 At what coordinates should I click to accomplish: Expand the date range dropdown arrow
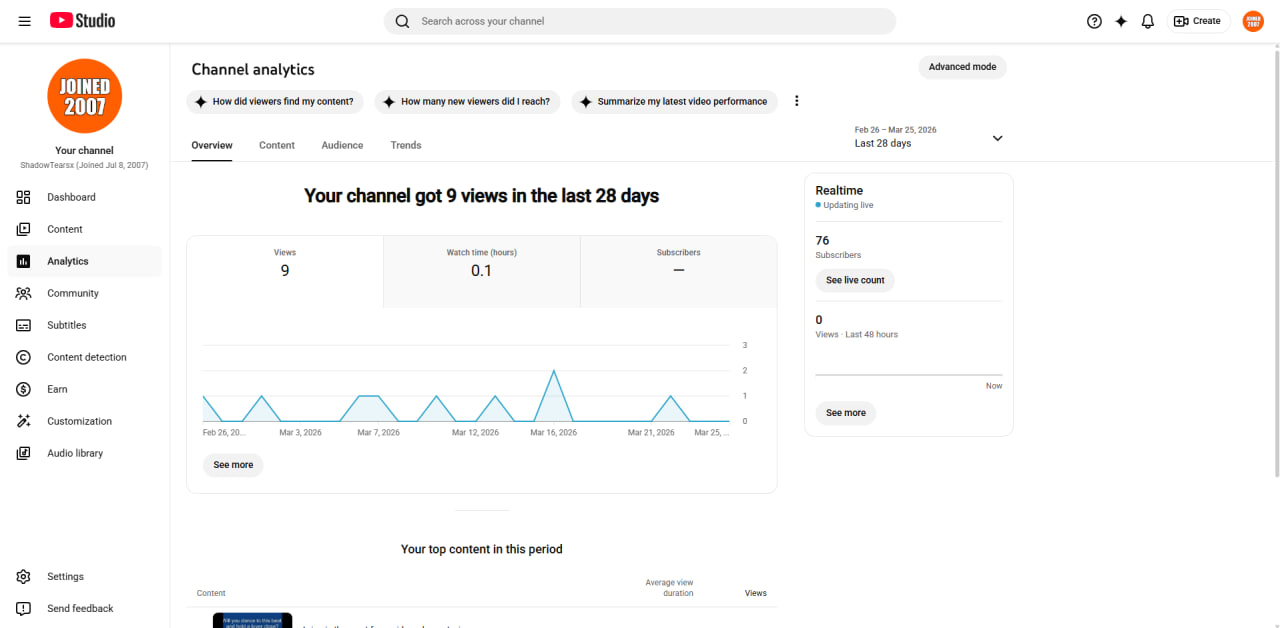coord(997,138)
